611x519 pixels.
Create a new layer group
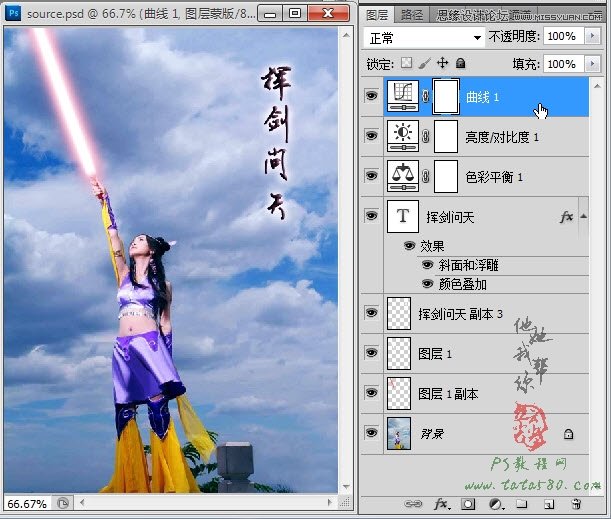522,504
